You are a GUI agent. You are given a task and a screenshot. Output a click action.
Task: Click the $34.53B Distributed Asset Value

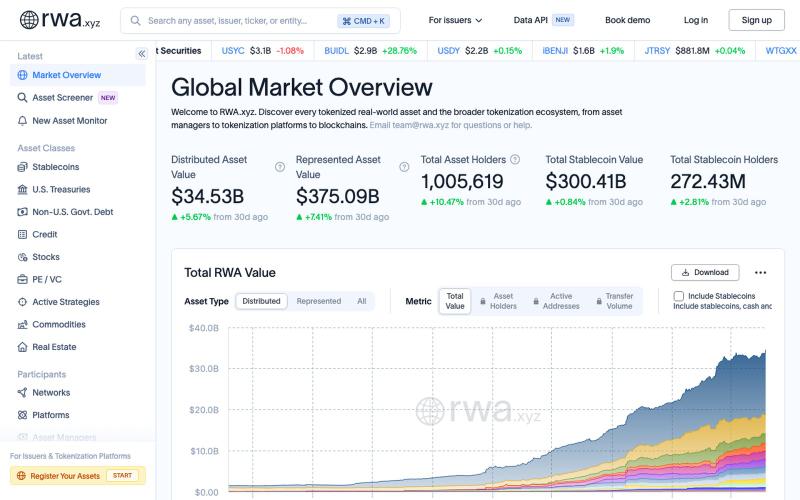pyautogui.click(x=207, y=196)
